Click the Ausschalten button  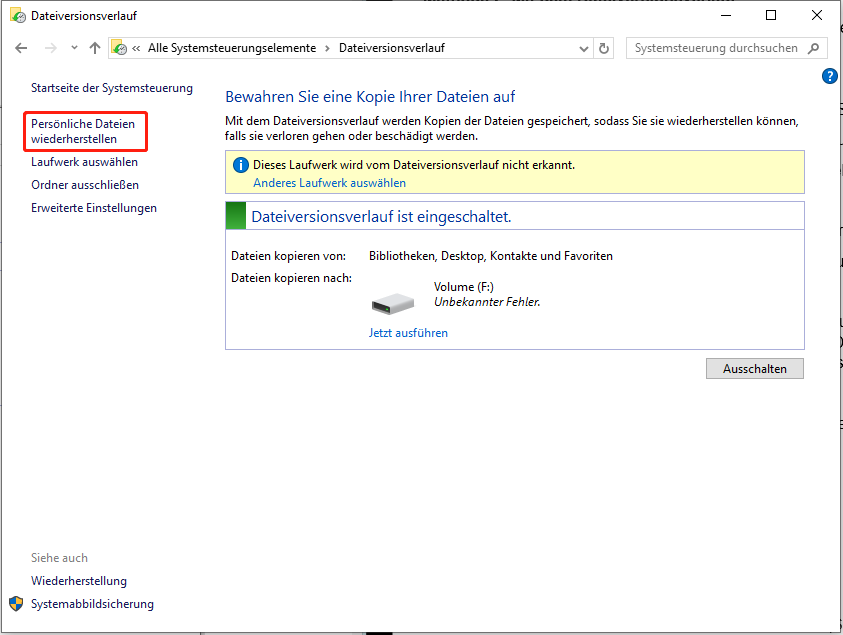(x=755, y=369)
